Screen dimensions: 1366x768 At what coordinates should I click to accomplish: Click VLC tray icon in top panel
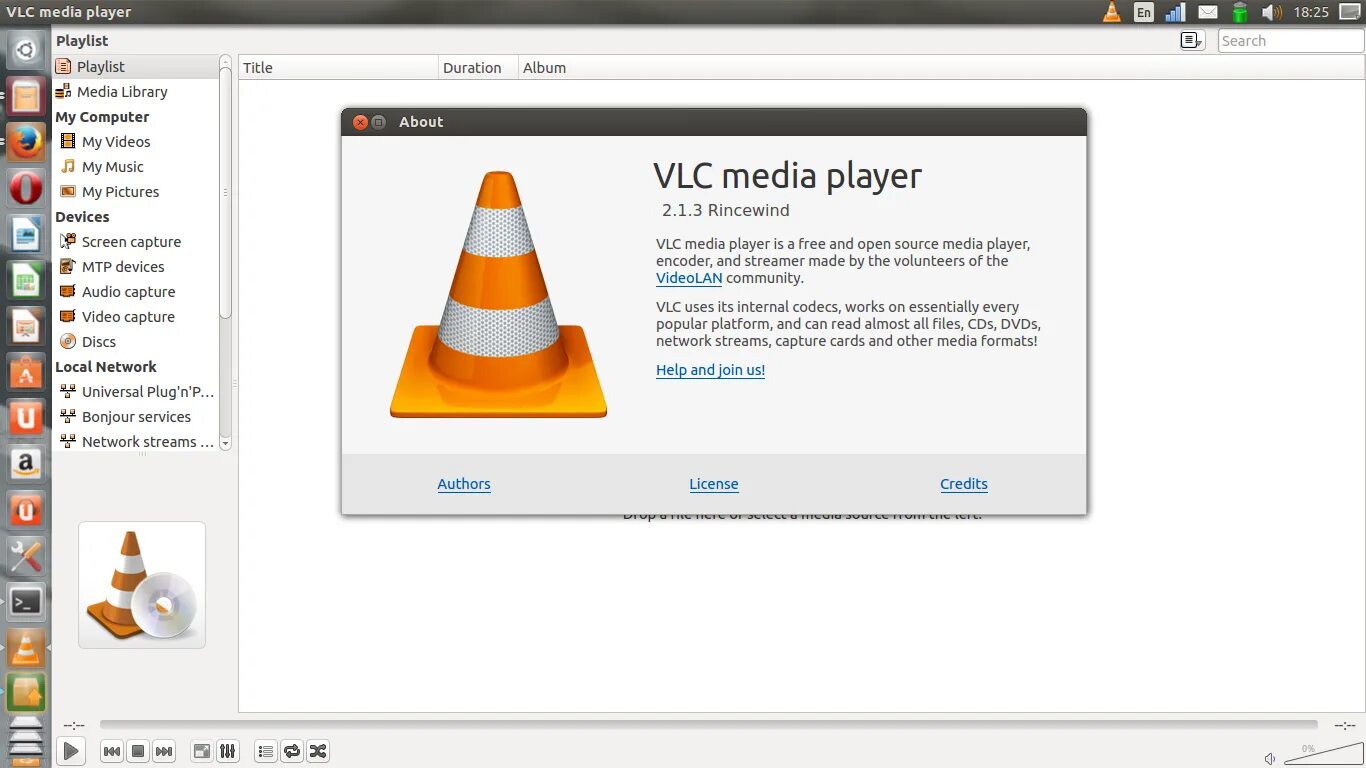(x=1112, y=12)
